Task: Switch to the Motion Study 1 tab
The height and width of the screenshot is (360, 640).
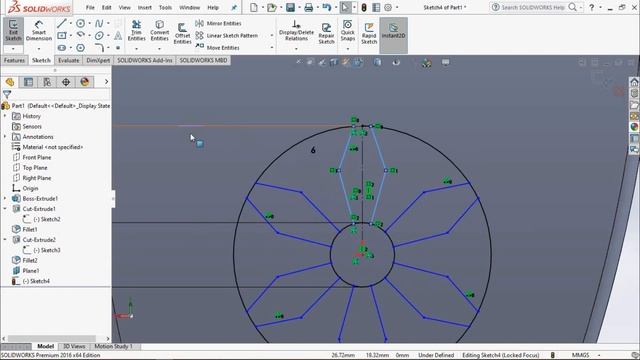Action: 113,346
